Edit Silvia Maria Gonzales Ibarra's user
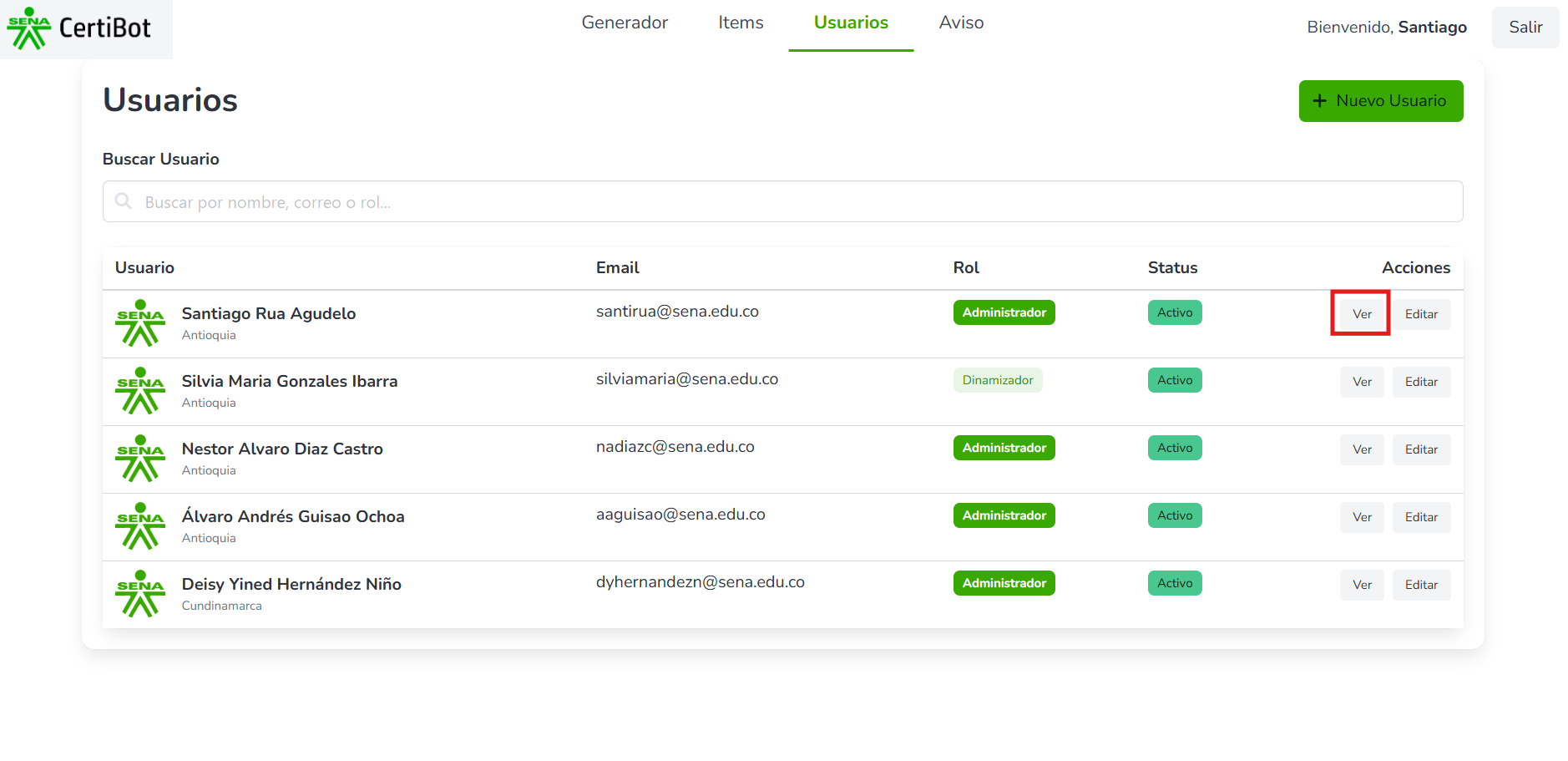1568x761 pixels. click(1421, 382)
